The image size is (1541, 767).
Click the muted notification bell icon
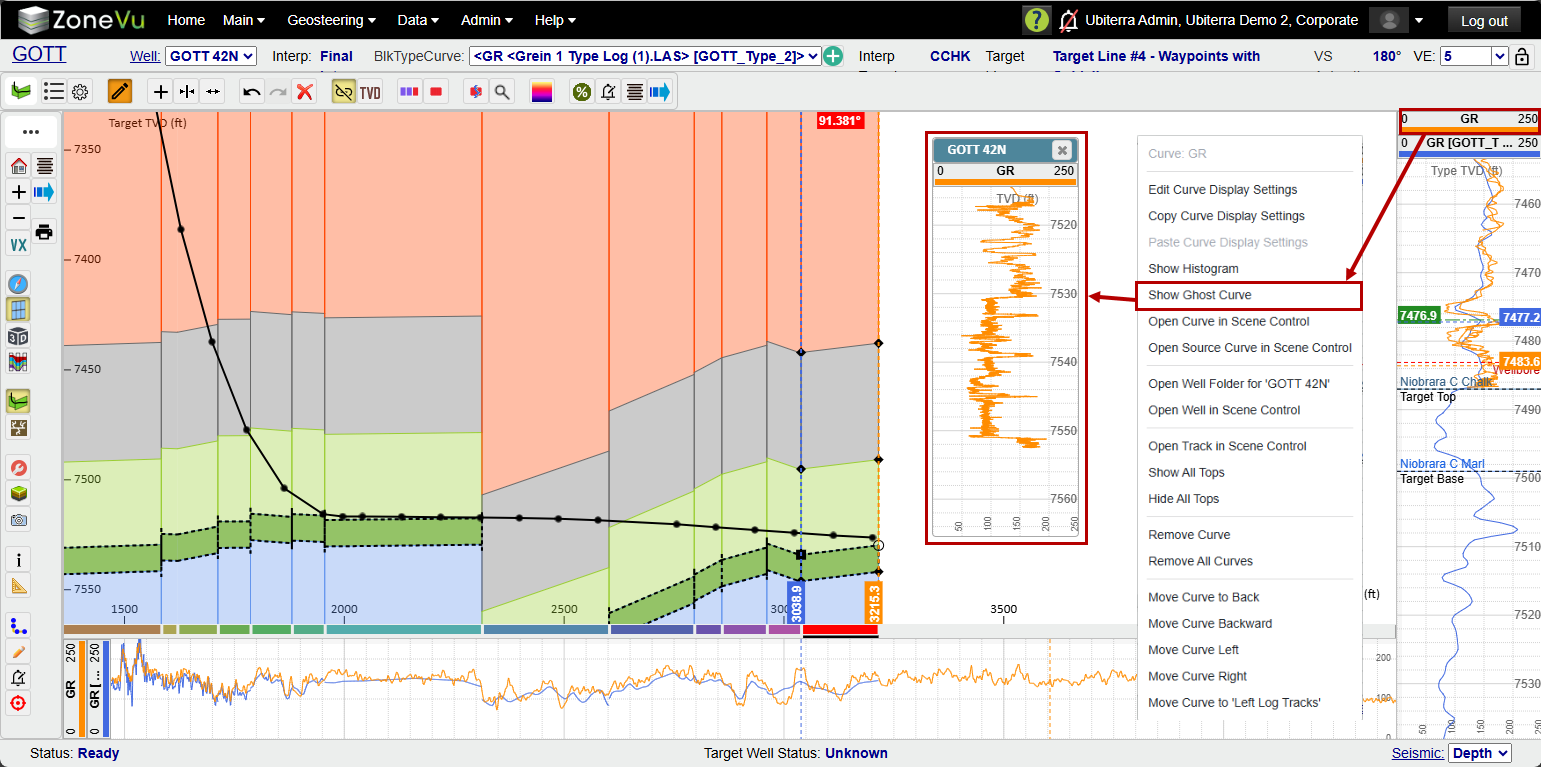click(1068, 20)
